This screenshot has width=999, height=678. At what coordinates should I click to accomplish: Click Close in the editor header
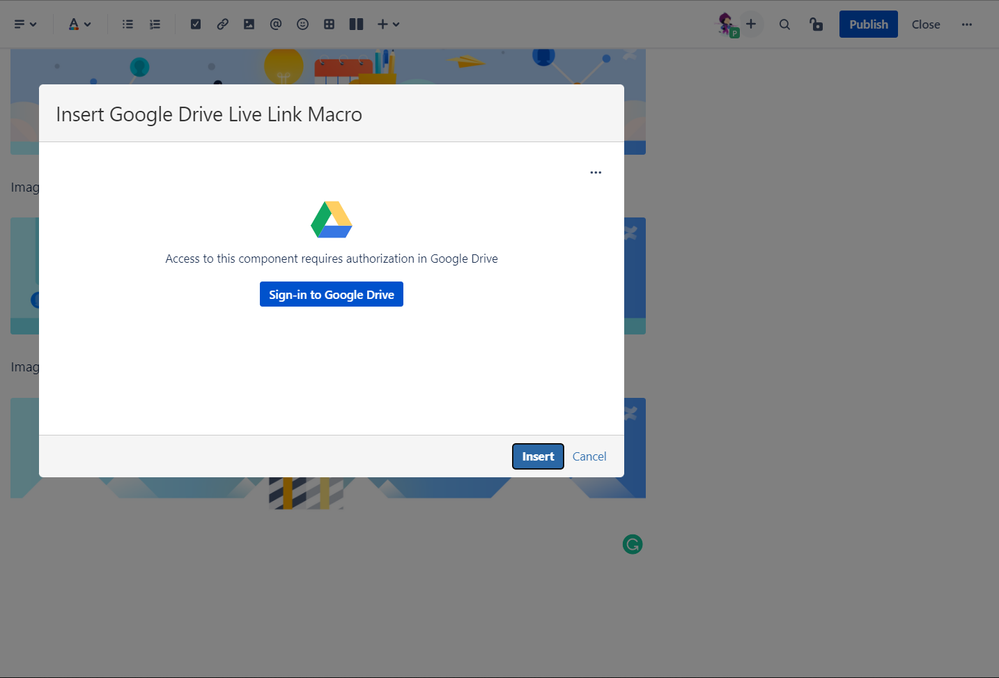926,24
